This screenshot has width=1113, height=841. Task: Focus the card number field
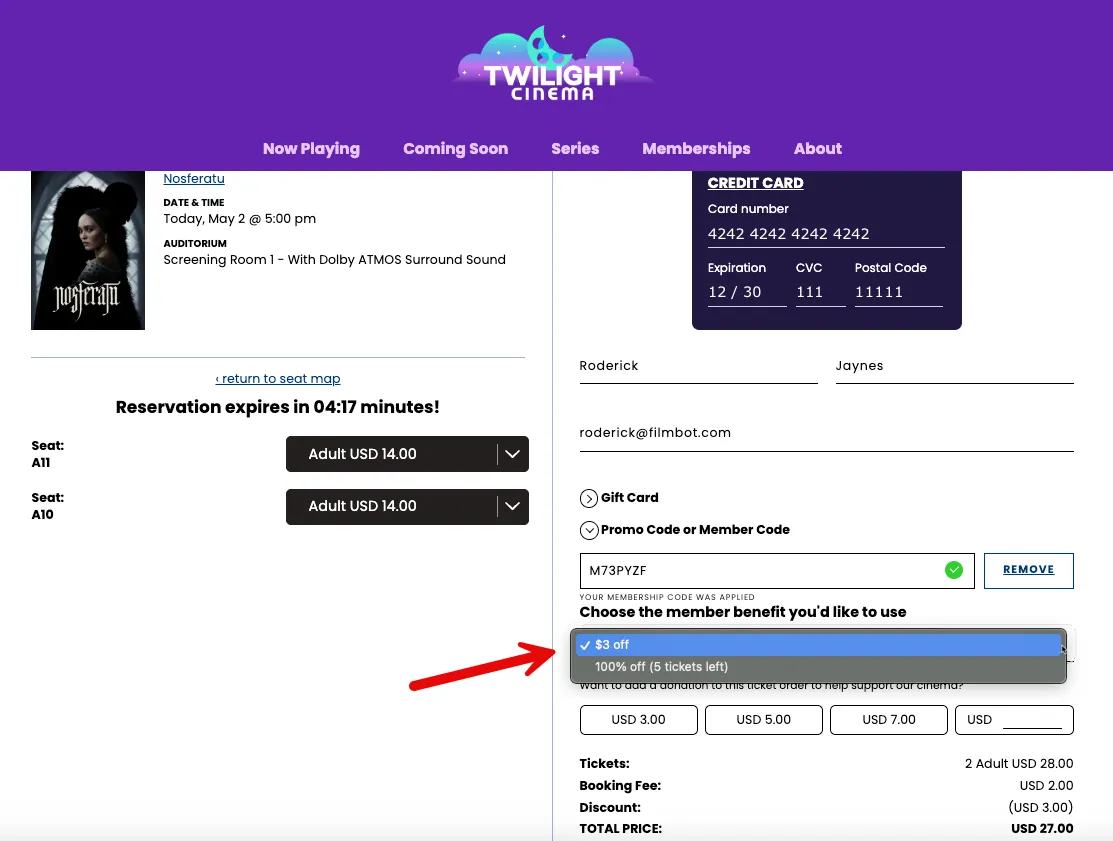[826, 233]
